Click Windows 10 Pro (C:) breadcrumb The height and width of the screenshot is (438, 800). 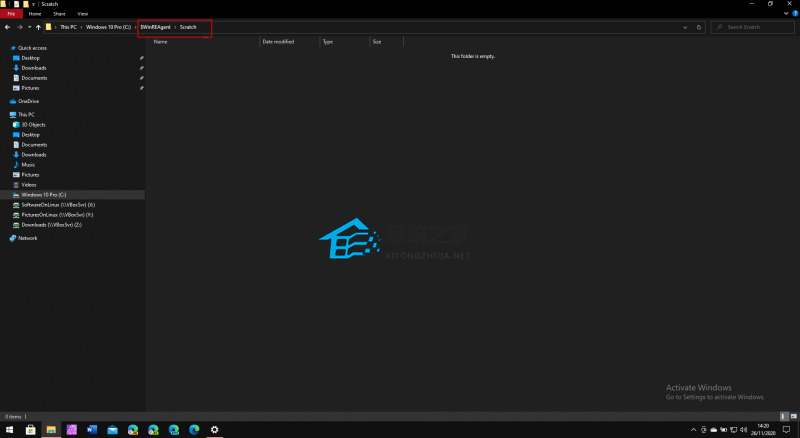pyautogui.click(x=108, y=27)
